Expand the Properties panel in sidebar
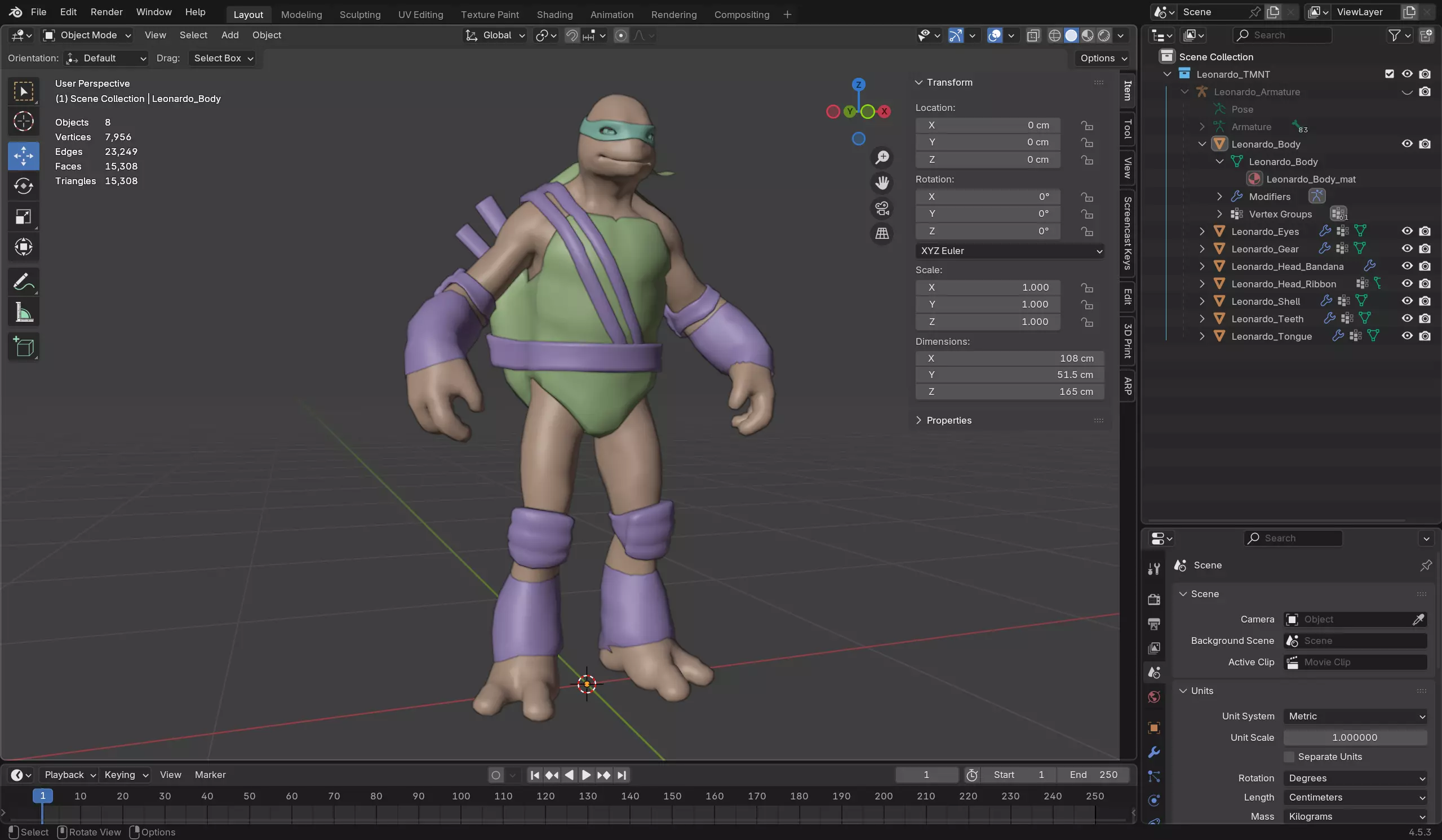The image size is (1442, 840). [x=919, y=420]
